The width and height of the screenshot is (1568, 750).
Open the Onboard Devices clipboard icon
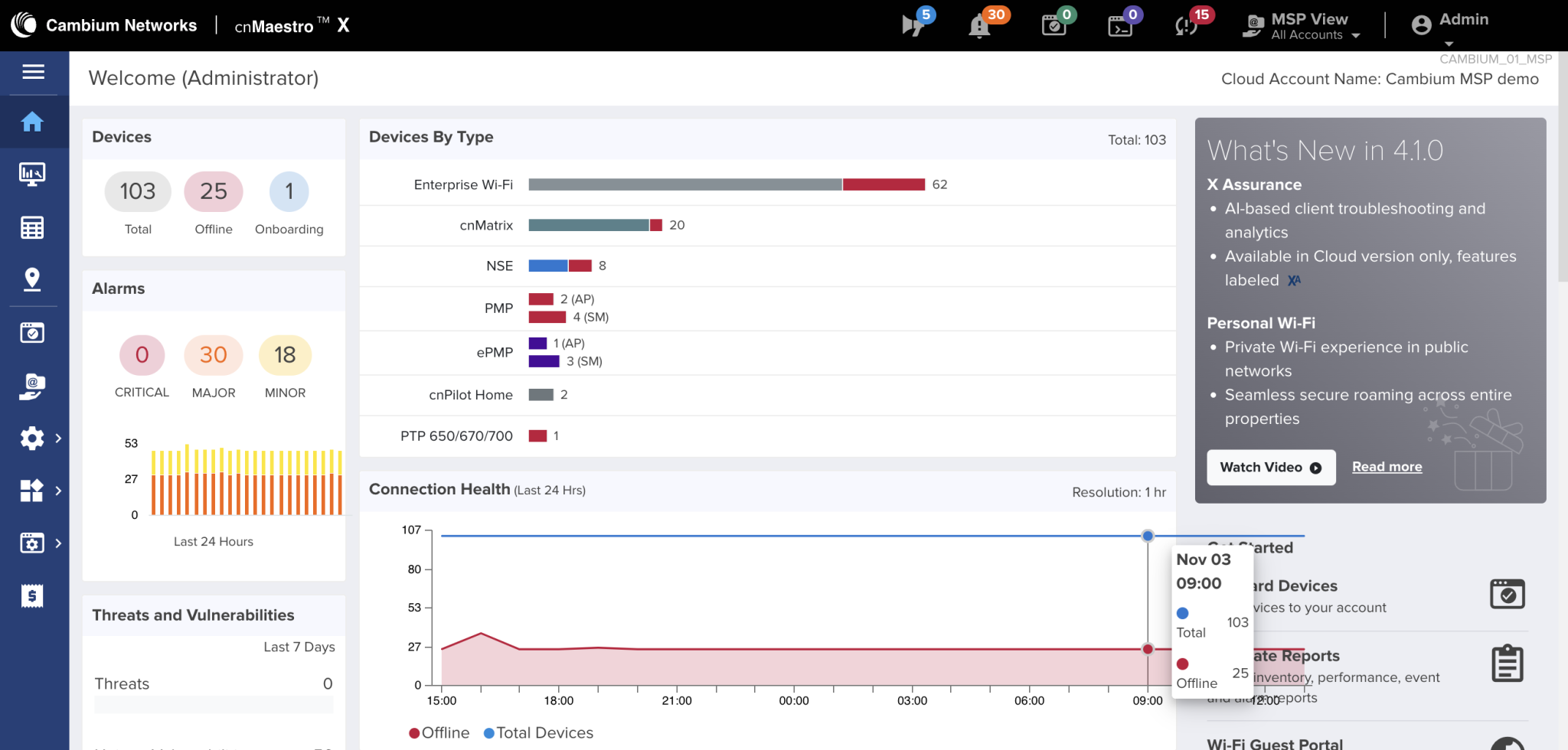[x=1508, y=594]
